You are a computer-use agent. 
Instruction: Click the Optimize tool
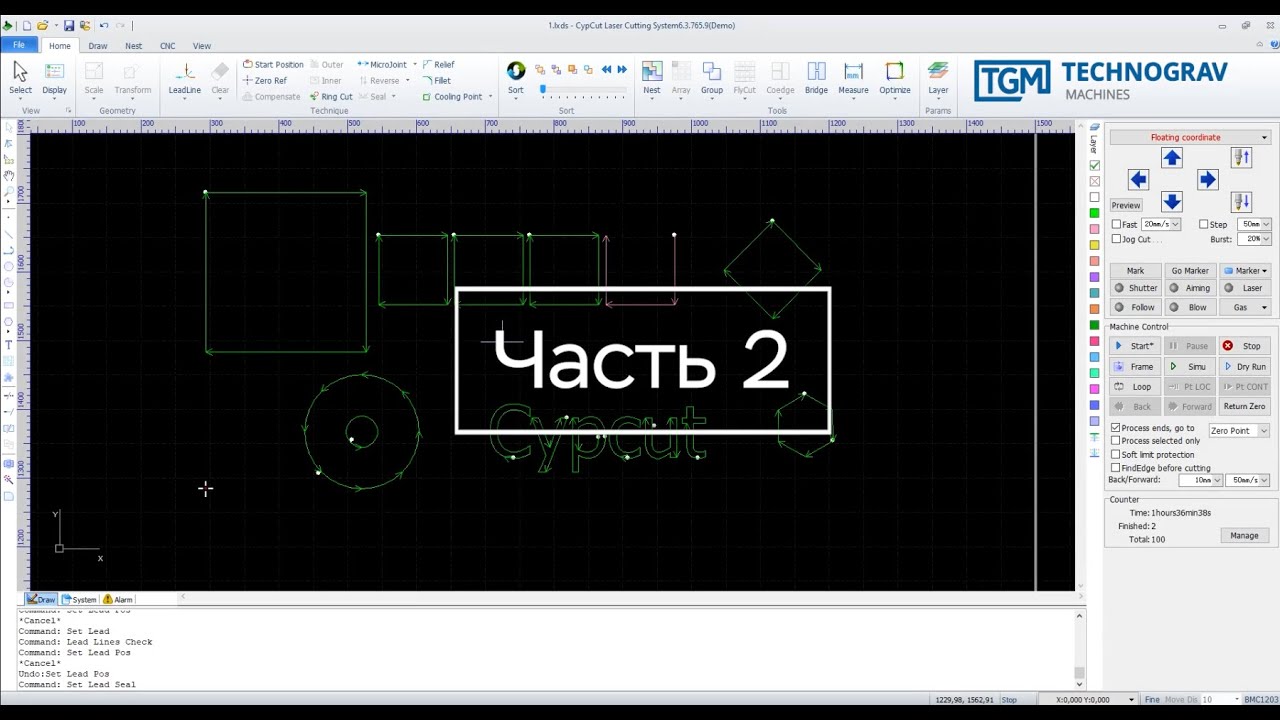tap(895, 78)
